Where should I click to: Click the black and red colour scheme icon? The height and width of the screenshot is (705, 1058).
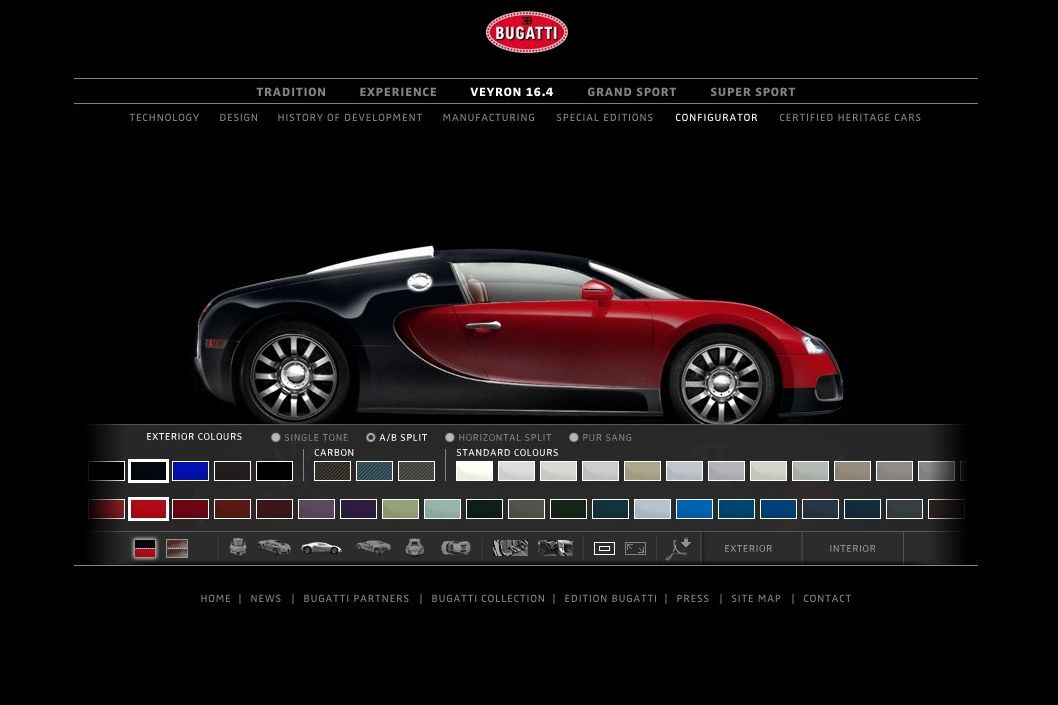[x=145, y=548]
